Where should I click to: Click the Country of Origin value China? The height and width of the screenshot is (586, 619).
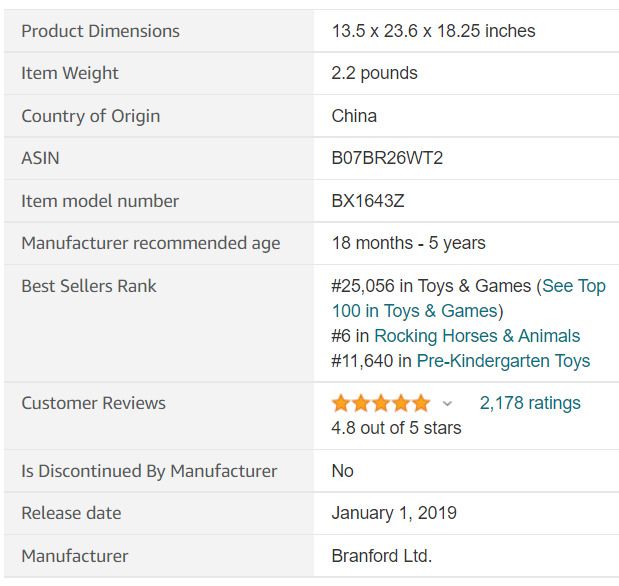point(354,116)
